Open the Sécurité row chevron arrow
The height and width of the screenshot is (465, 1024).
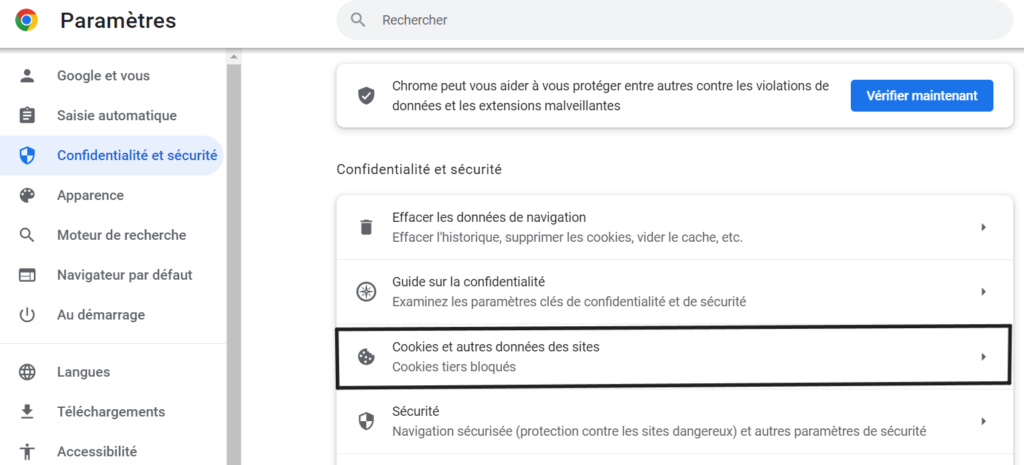pos(983,421)
